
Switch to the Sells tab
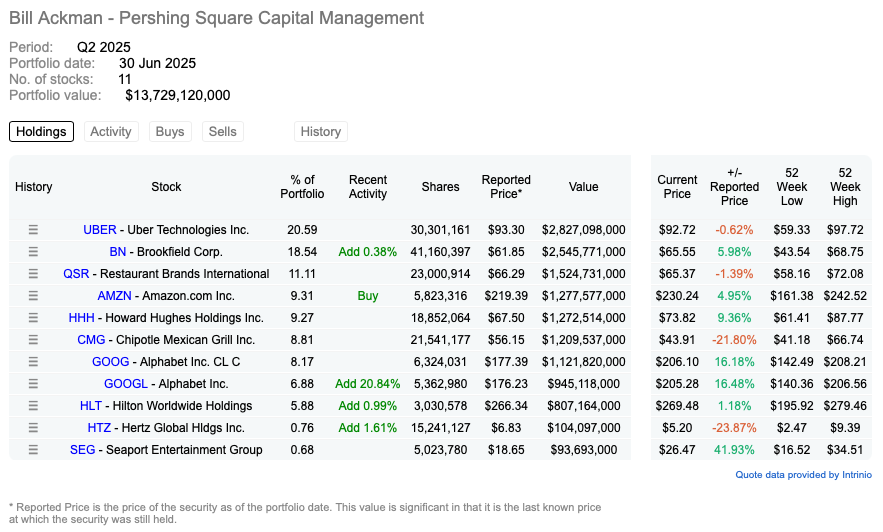tap(222, 132)
